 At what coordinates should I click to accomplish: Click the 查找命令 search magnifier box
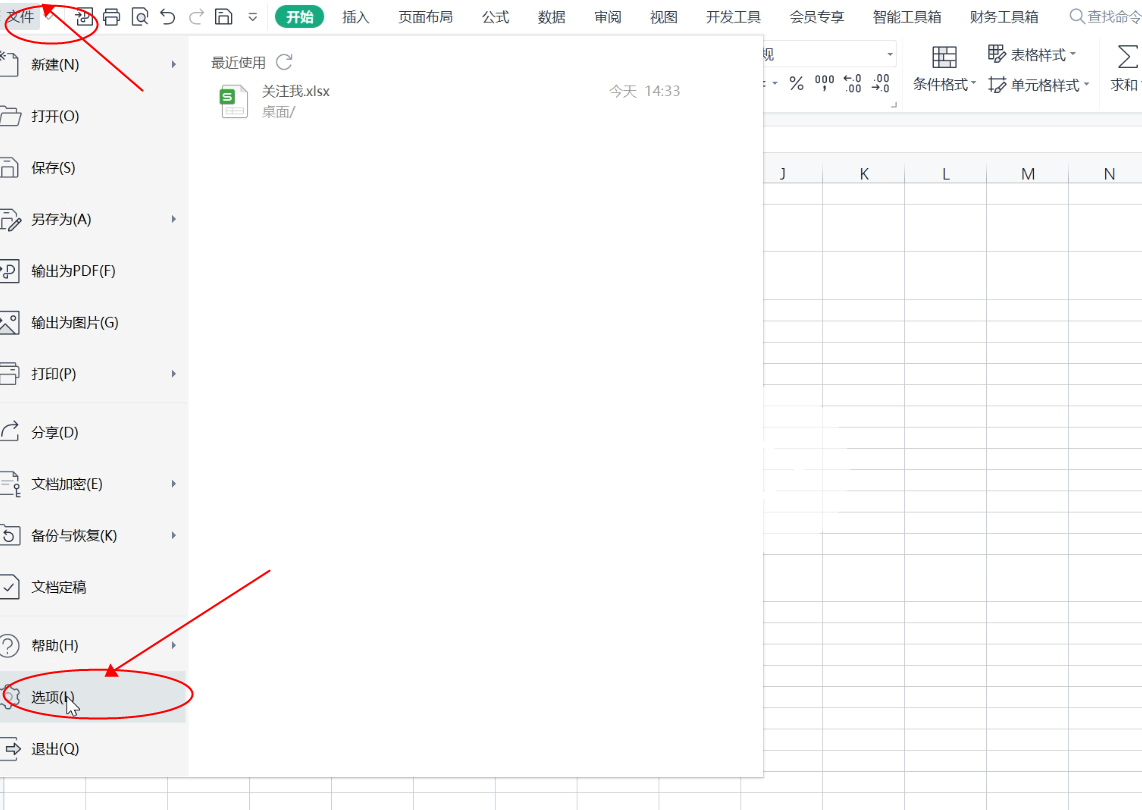(1105, 16)
